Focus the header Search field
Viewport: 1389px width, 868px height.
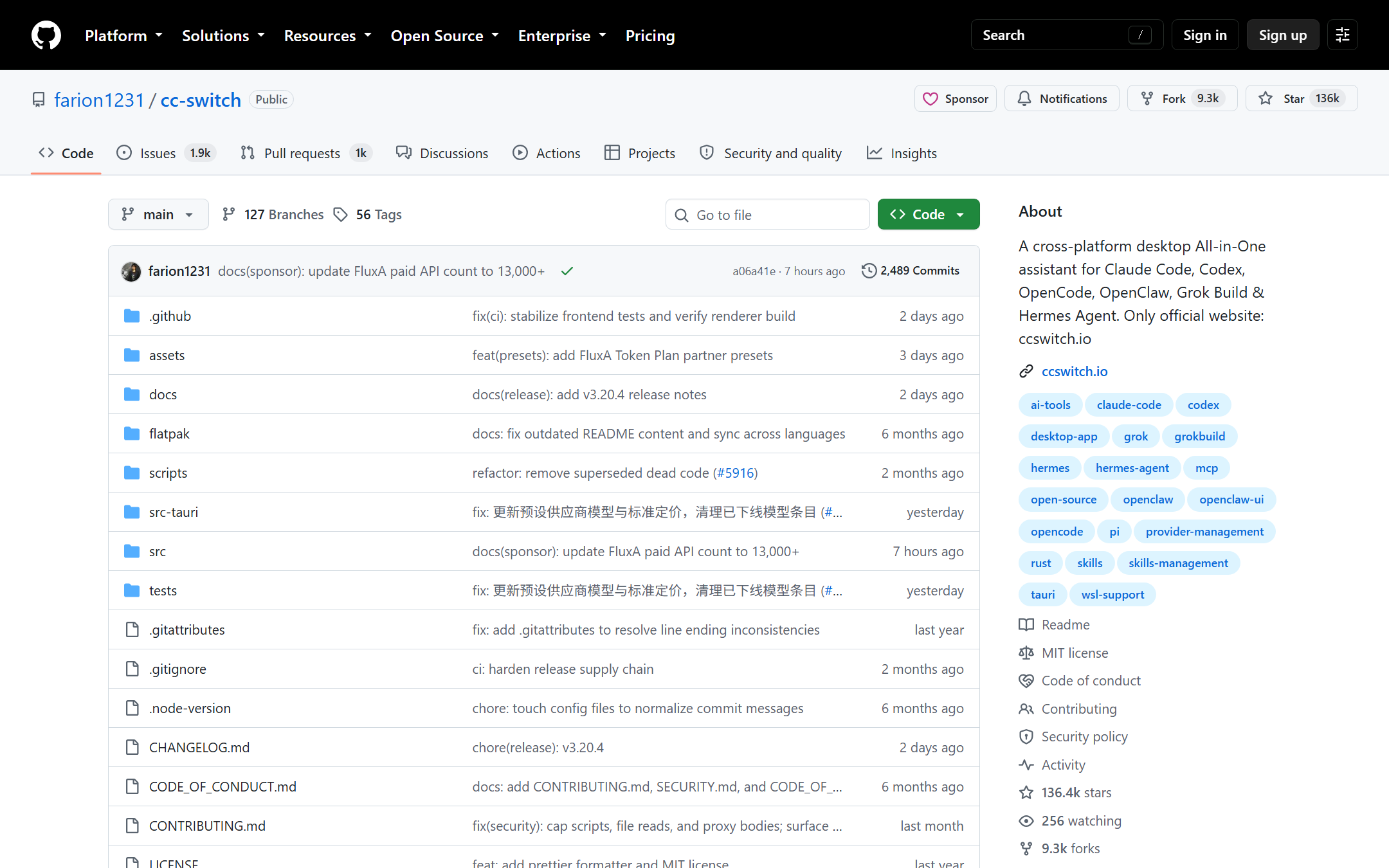coord(1067,35)
